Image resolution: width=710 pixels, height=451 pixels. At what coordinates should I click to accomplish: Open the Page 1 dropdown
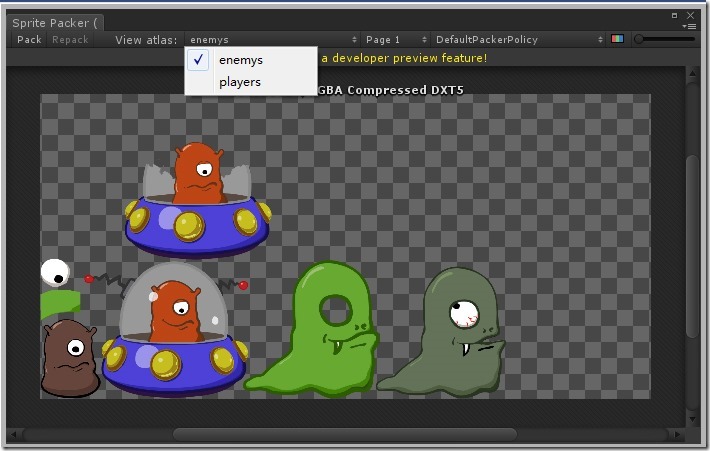[x=395, y=40]
